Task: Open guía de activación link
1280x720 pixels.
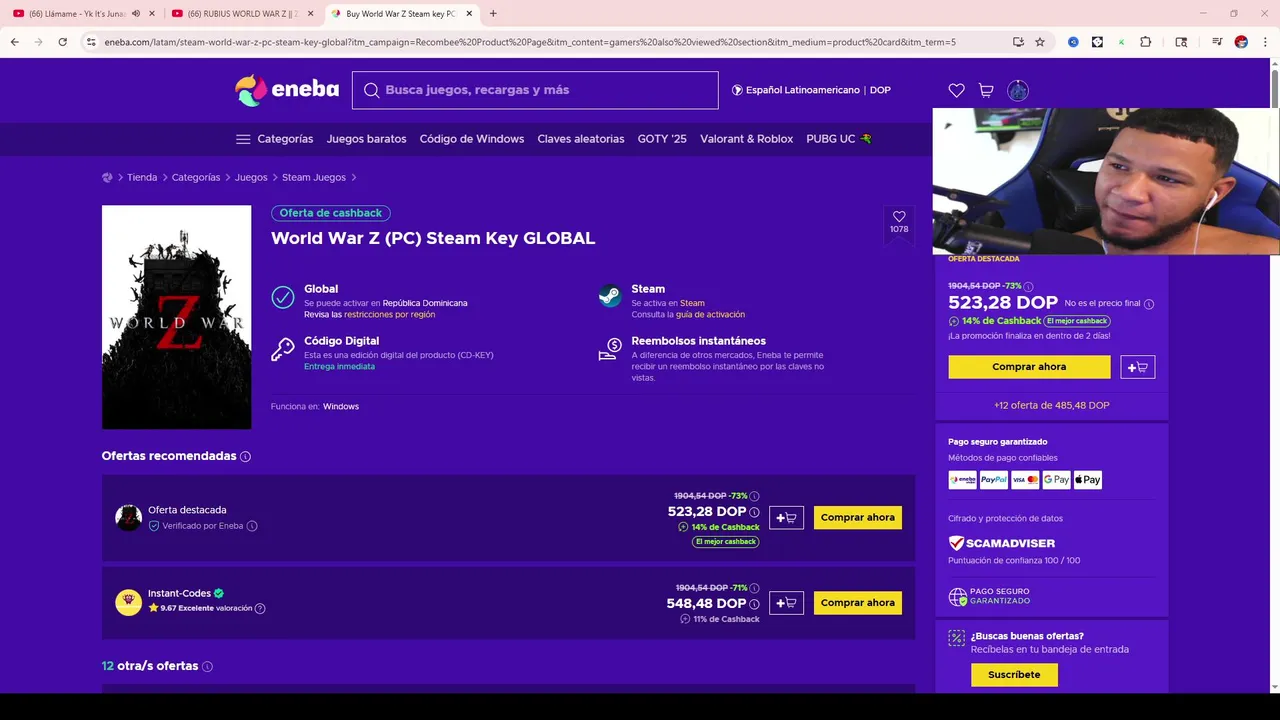Action: pos(710,314)
